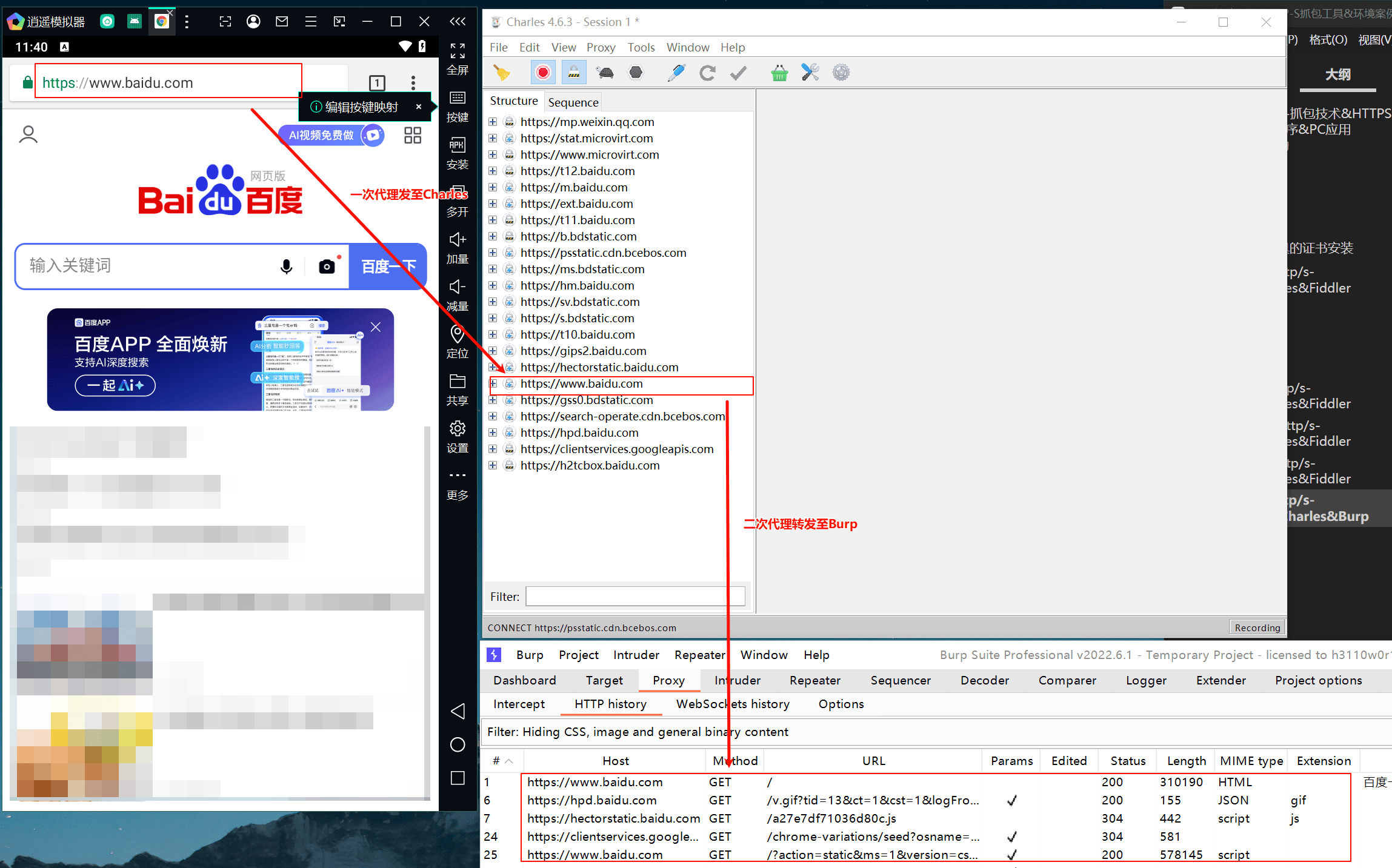The width and height of the screenshot is (1392, 868).
Task: Sort Burp history by Status column
Action: tap(1128, 761)
